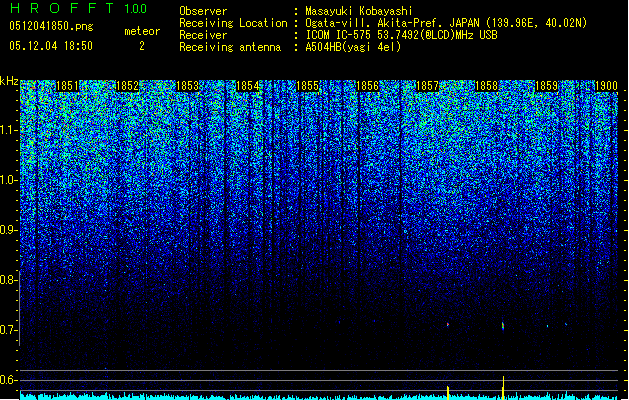Click the 0.7 kHz axis label
Screen dimensions: 629x400
(8, 330)
